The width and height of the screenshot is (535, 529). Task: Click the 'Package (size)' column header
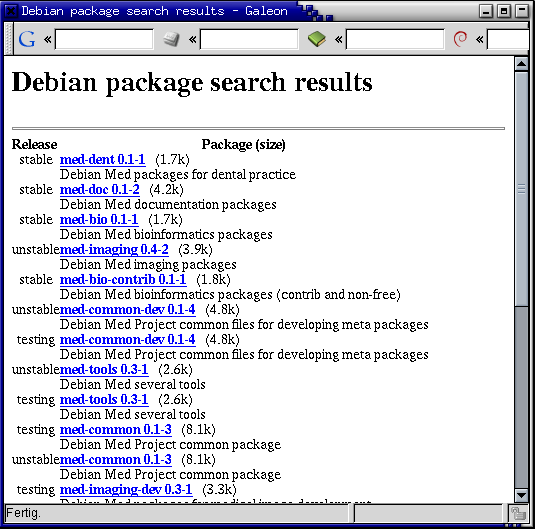coord(243,145)
